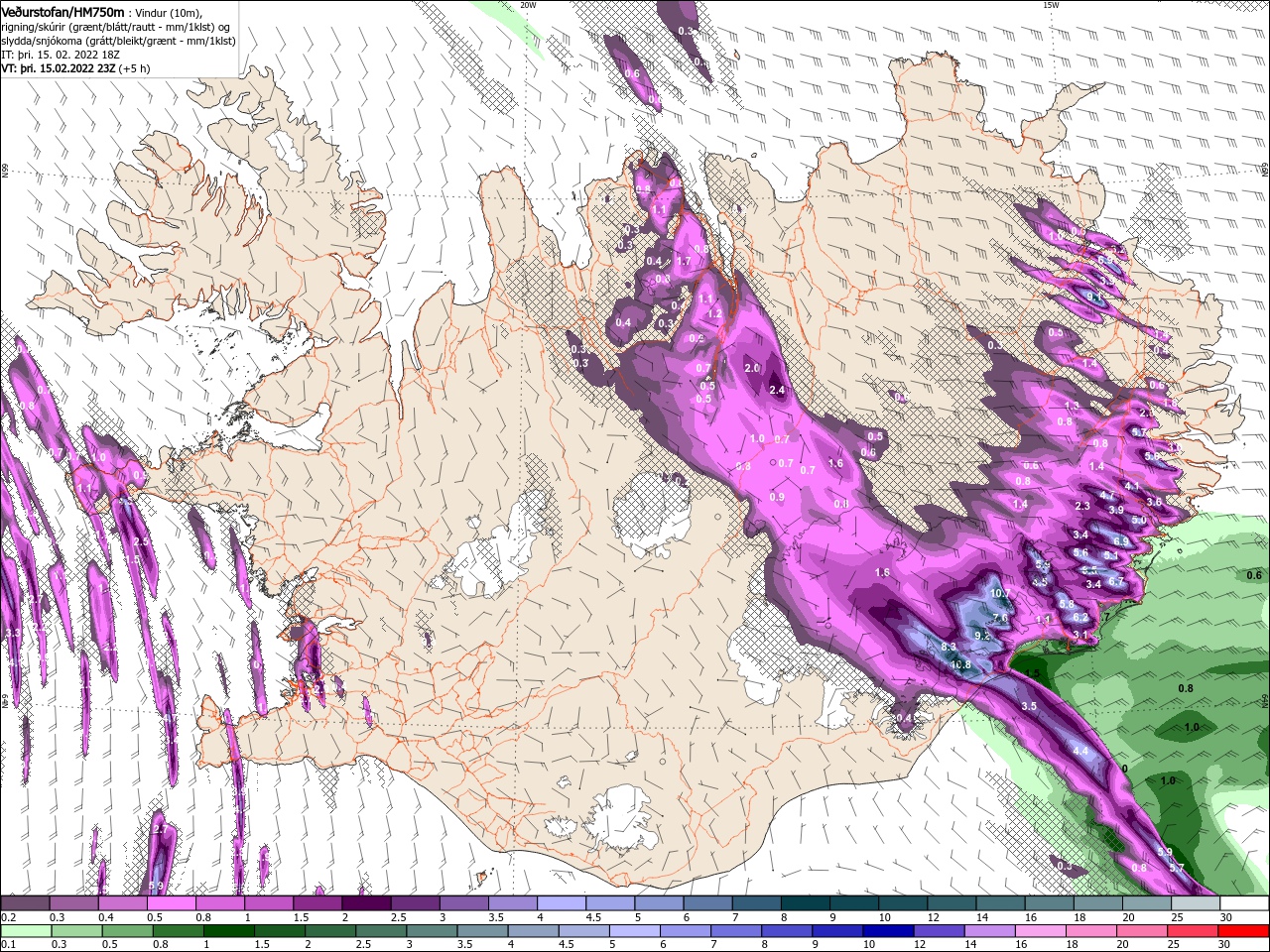Click the bottom-row swatch between 25 and 30
The height and width of the screenshot is (952, 1270).
[x=1193, y=931]
